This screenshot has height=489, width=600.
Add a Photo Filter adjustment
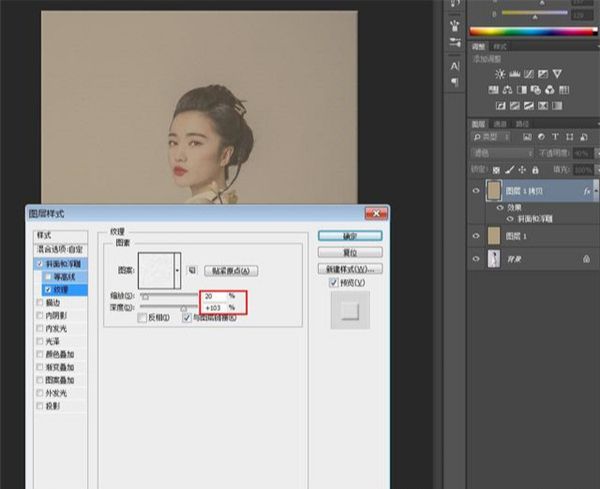[x=536, y=90]
